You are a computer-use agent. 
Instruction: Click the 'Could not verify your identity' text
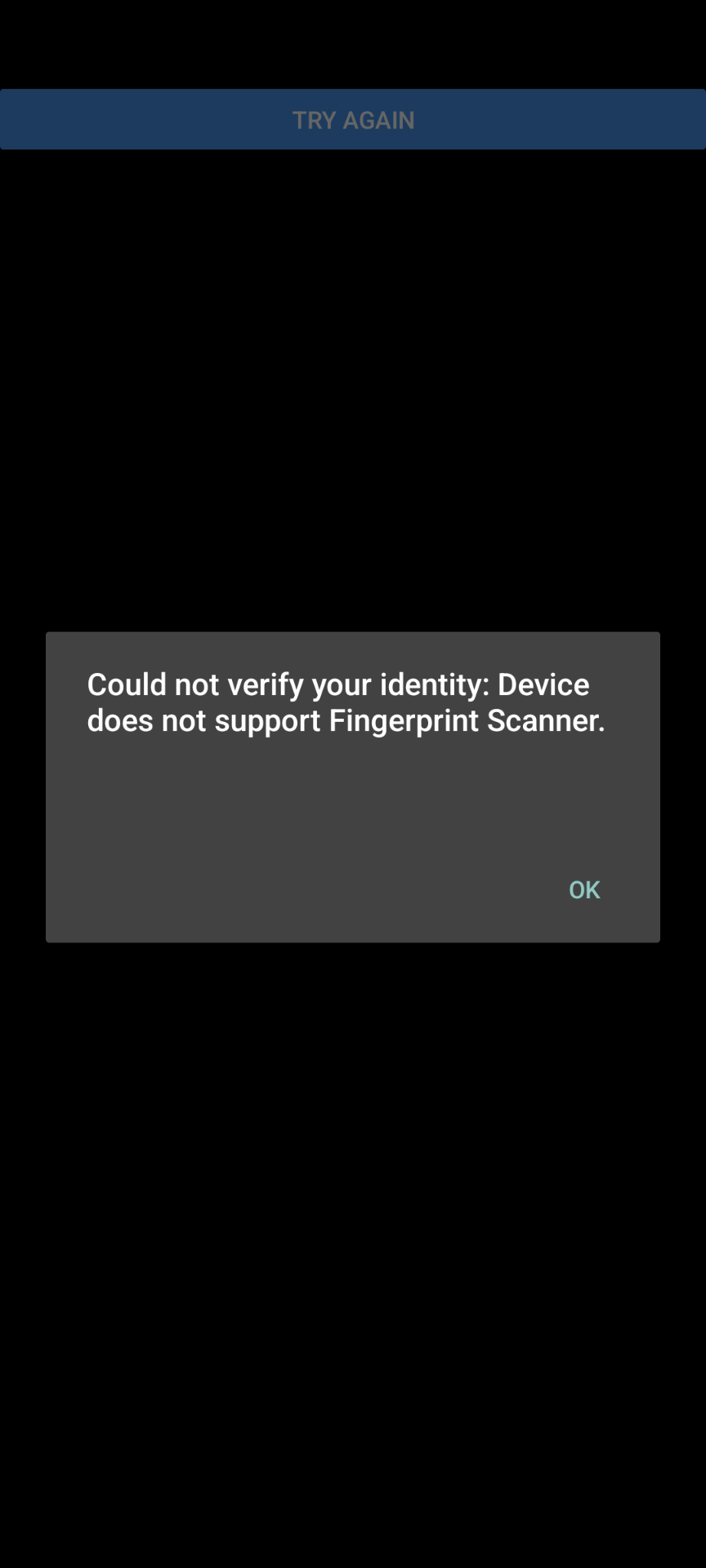tap(288, 684)
